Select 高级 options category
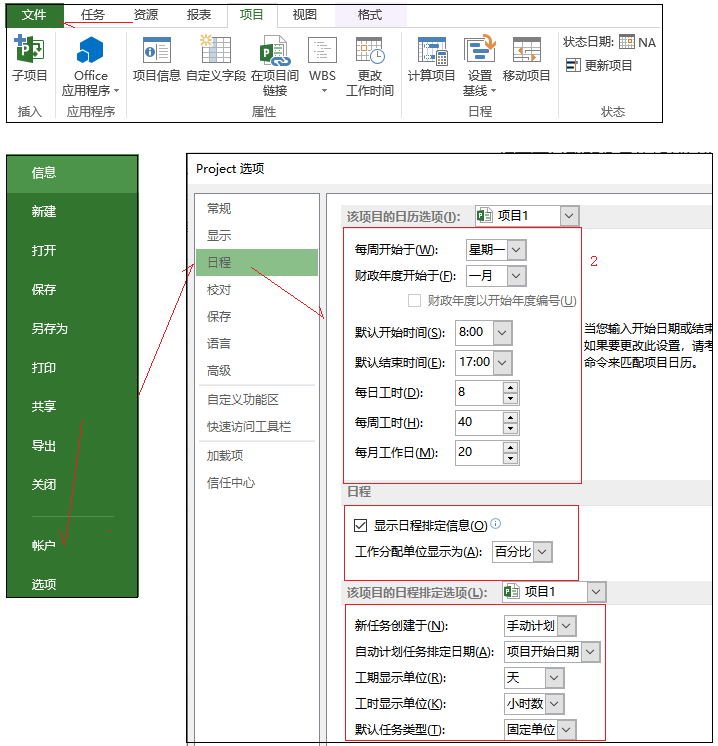This screenshot has height=746, width=718. pos(257,371)
